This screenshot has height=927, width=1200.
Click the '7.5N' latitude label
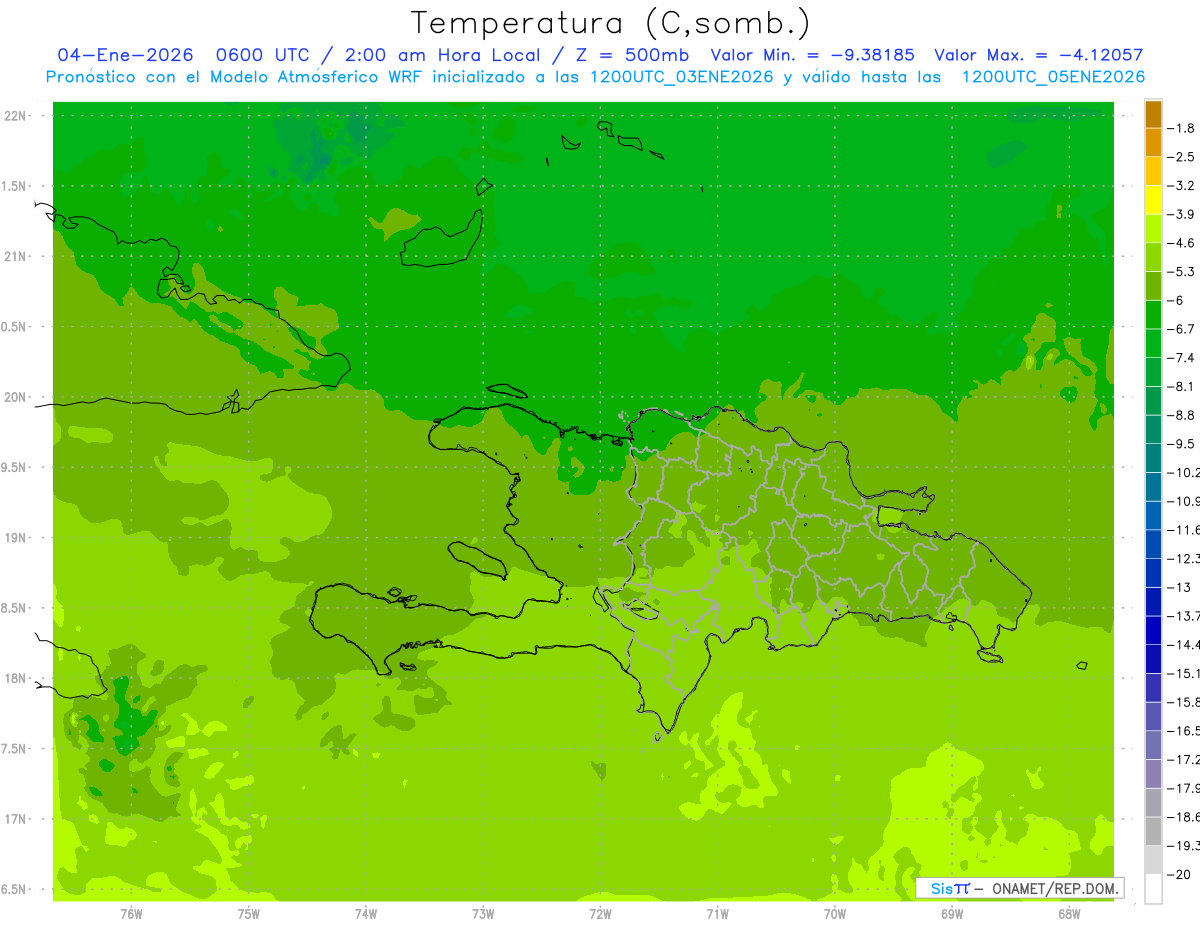click(x=15, y=749)
